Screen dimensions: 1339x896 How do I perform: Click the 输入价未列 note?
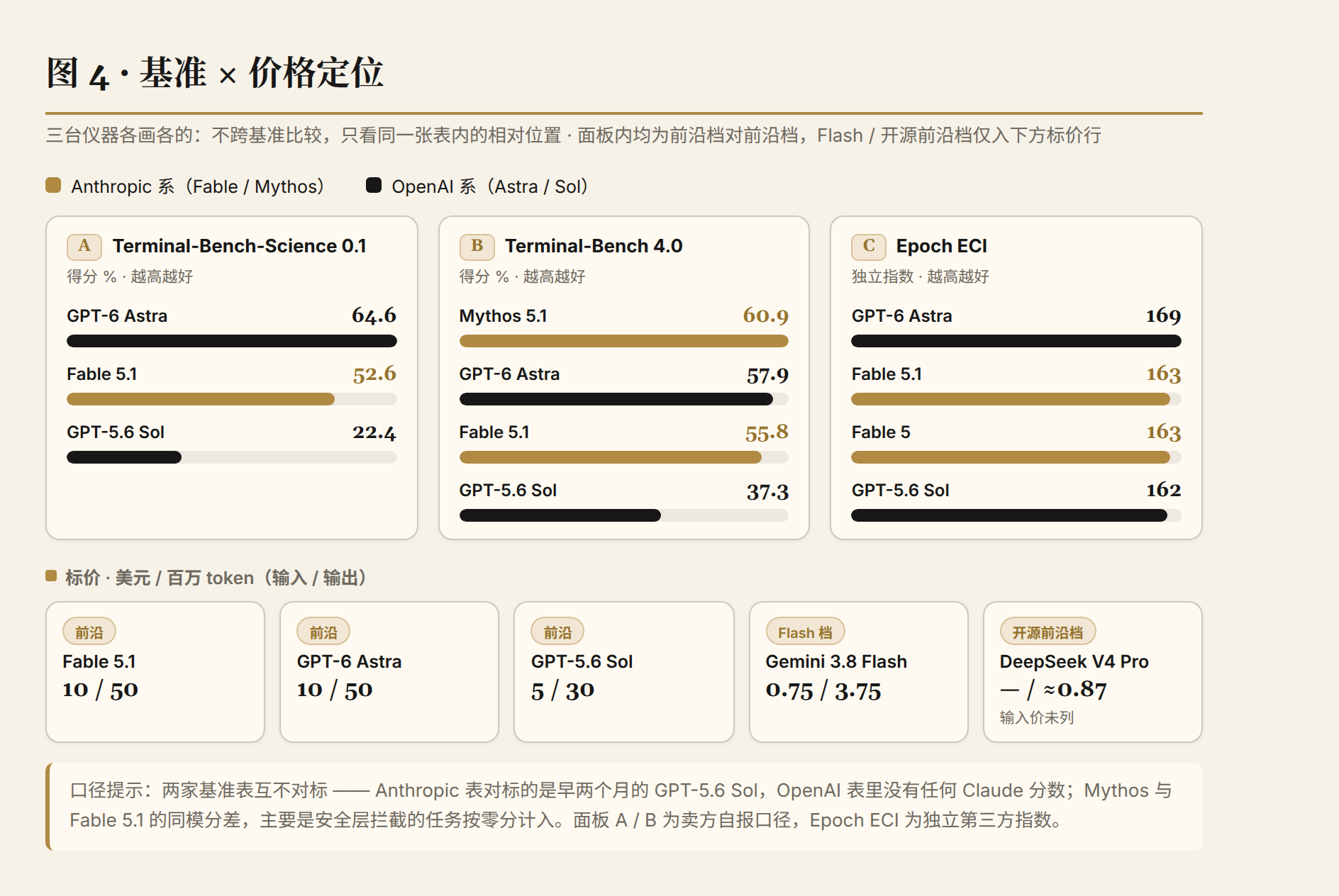[1036, 717]
